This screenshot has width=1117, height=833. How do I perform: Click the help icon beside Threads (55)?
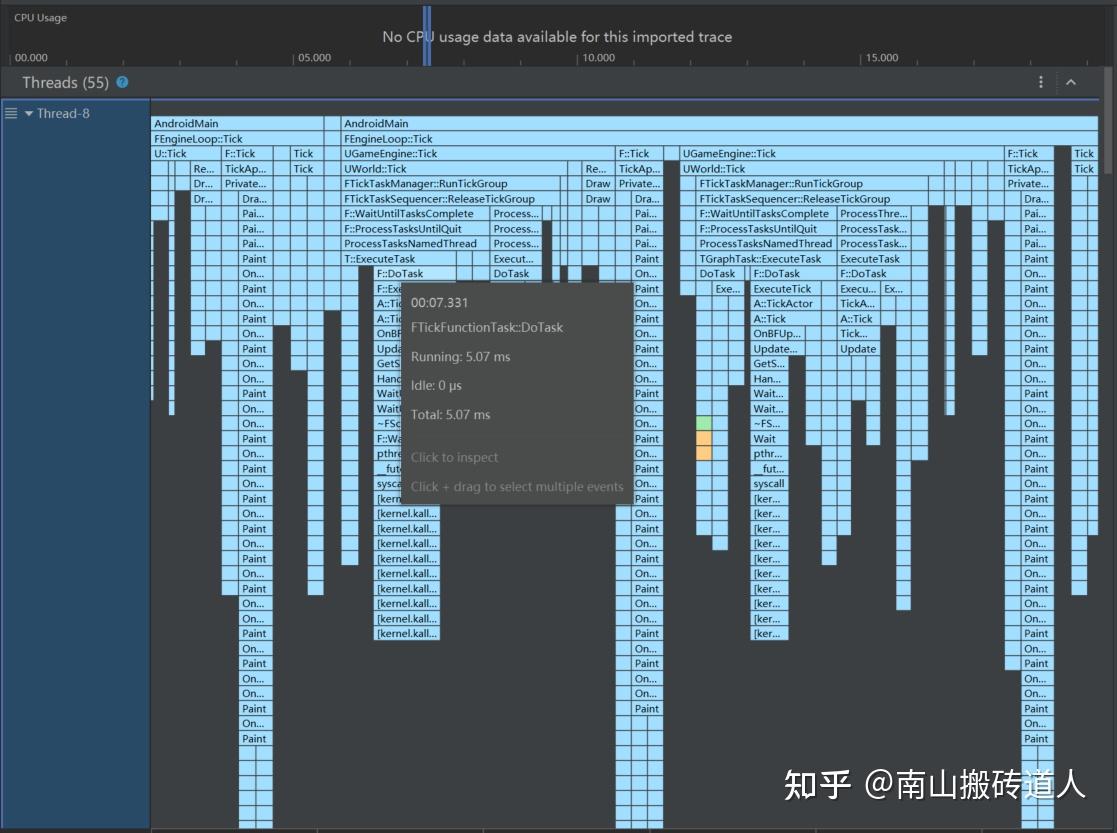coord(120,82)
